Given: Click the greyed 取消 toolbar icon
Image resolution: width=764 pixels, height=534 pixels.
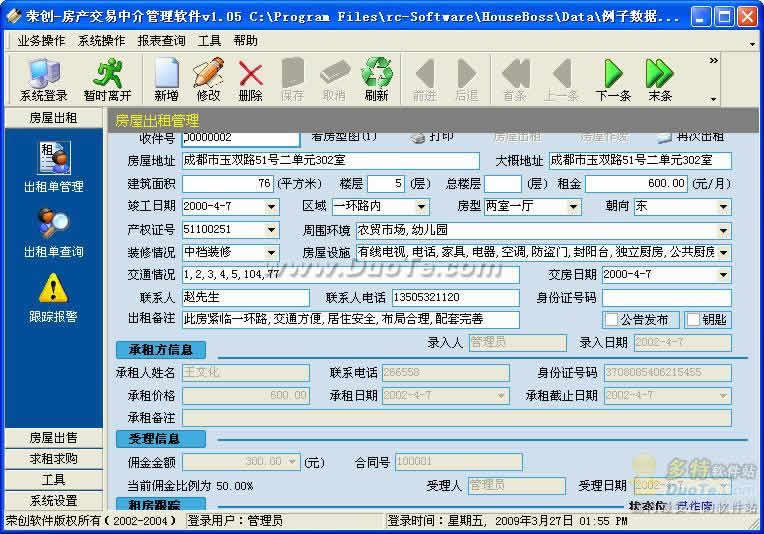Looking at the screenshot, I should [x=334, y=79].
